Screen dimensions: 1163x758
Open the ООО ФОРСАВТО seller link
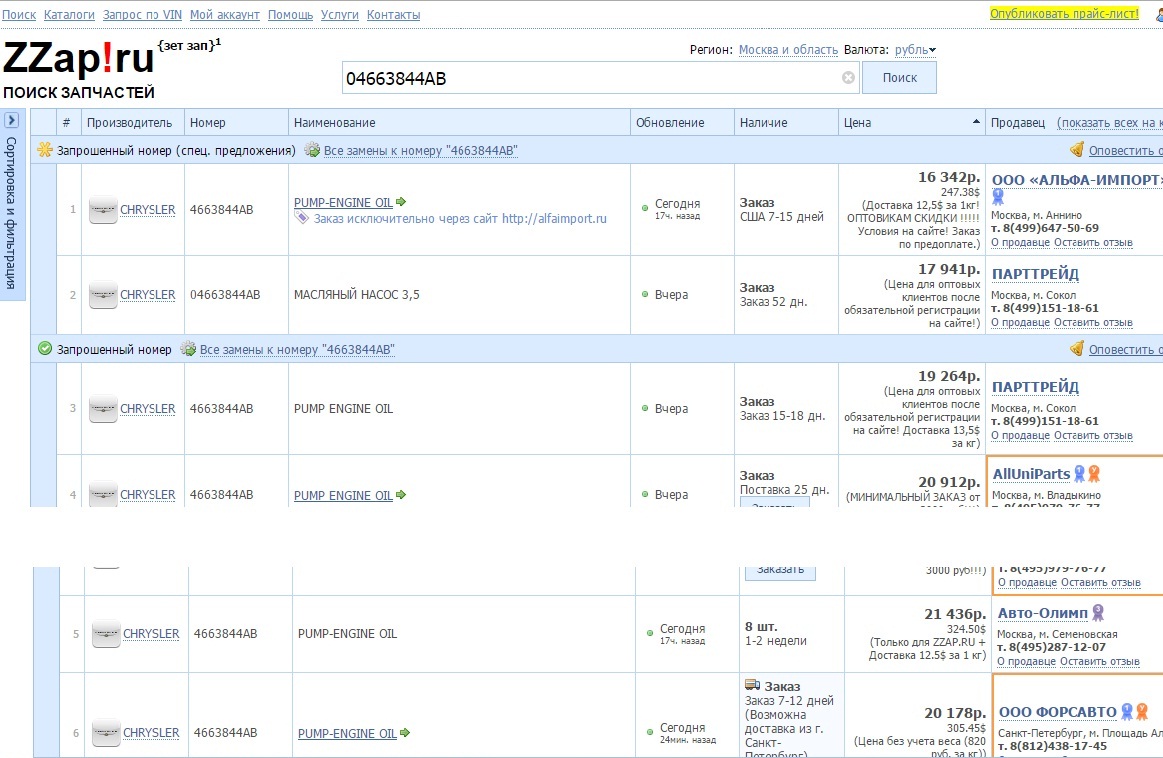[1058, 712]
